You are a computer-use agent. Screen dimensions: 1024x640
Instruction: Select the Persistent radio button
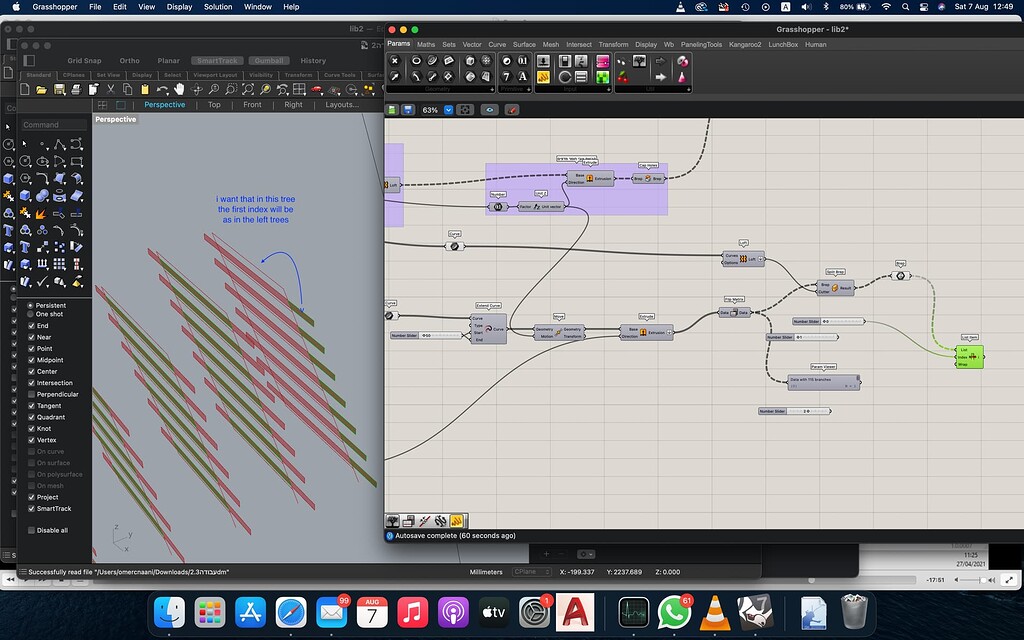(30, 305)
